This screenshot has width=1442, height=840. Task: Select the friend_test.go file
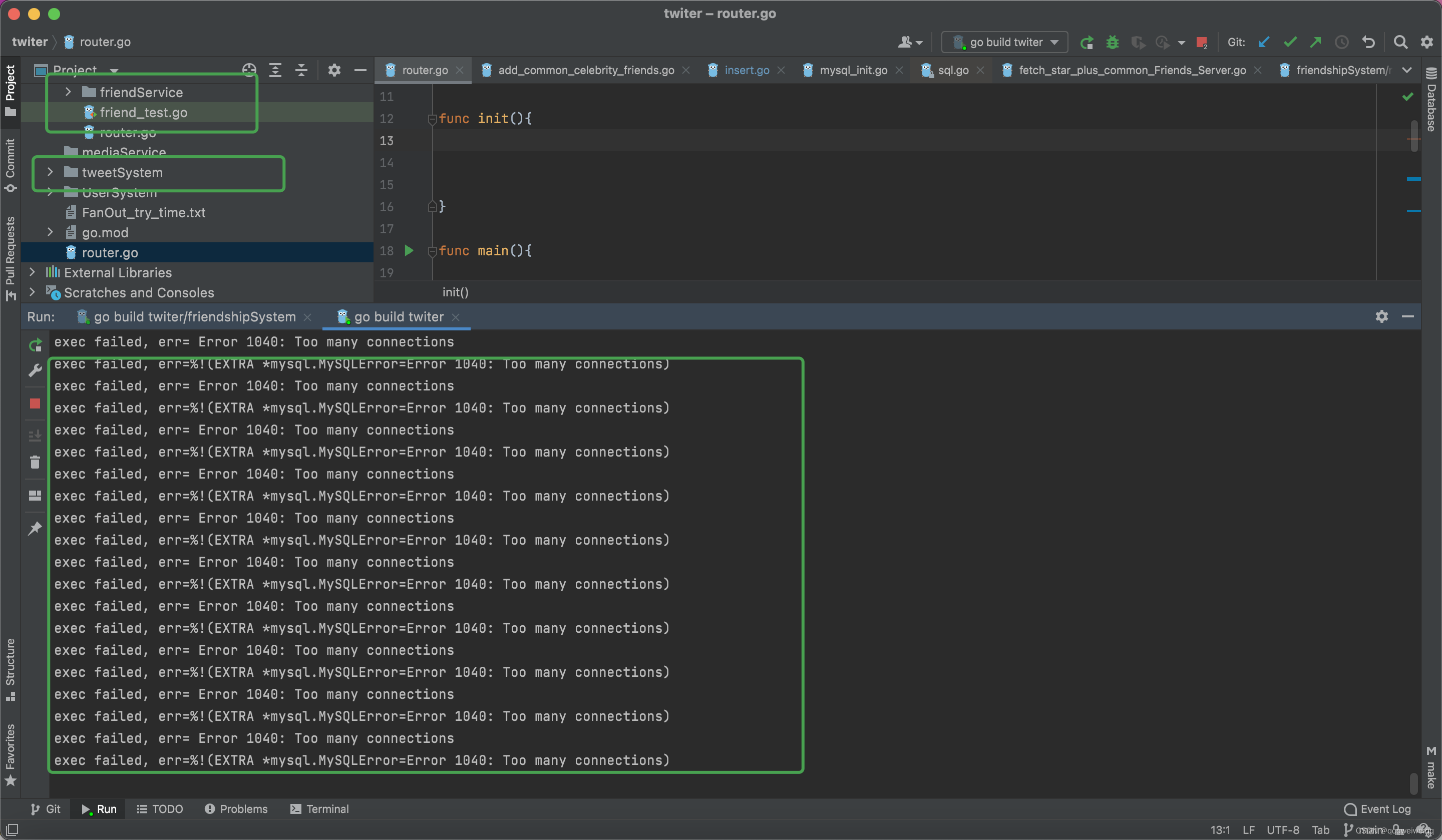144,112
